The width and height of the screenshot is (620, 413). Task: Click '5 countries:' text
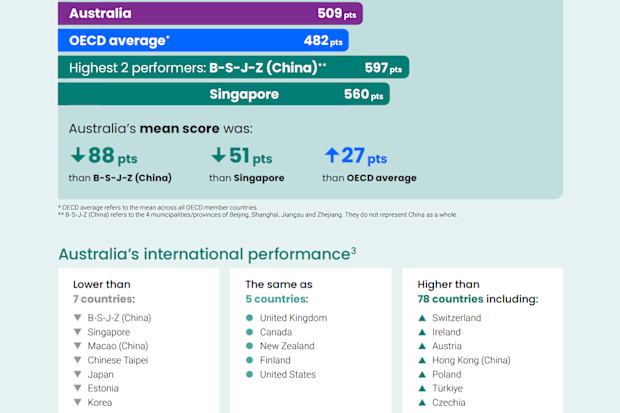tap(277, 299)
